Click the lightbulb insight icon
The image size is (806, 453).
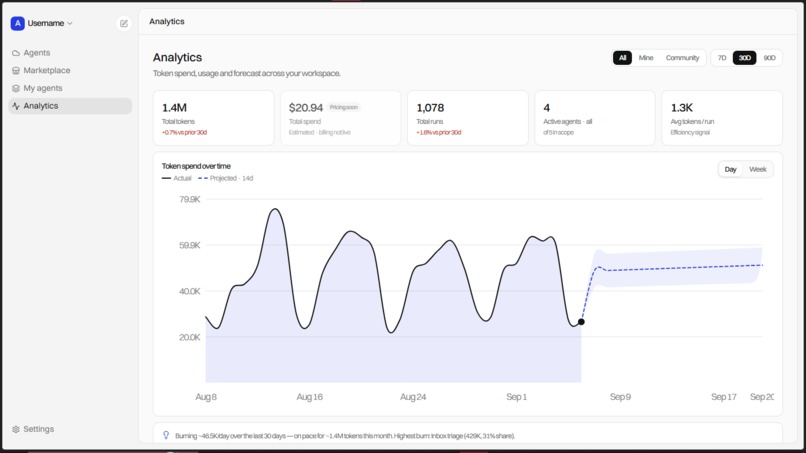(x=166, y=435)
